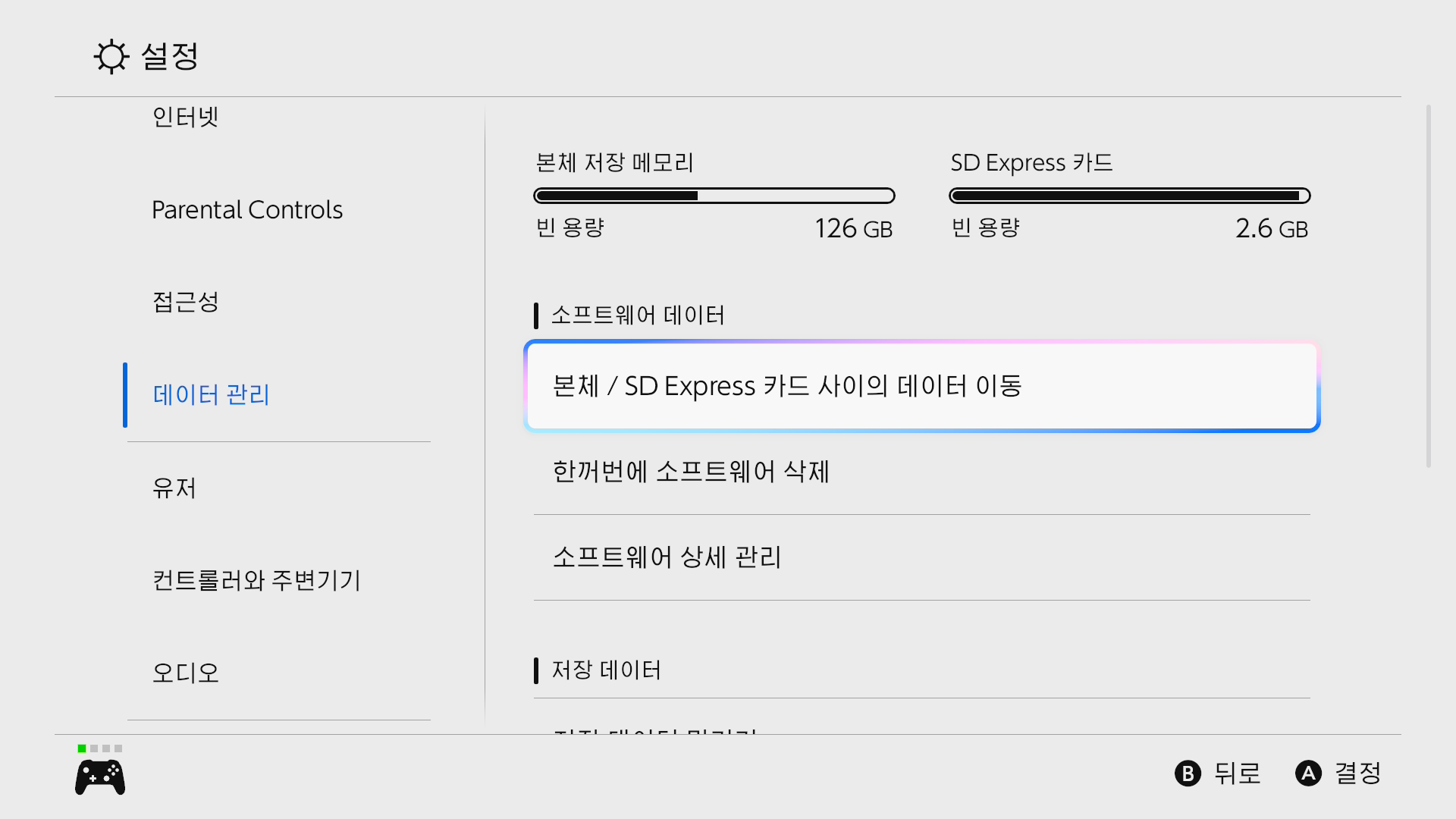The width and height of the screenshot is (1456, 819).
Task: Open 접근성 settings section
Action: point(186,303)
